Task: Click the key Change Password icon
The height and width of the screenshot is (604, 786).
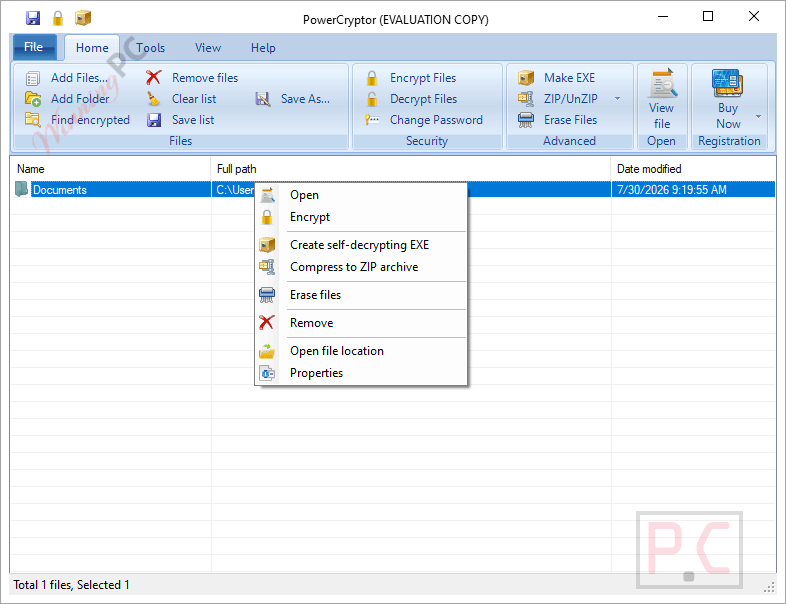Action: [372, 120]
